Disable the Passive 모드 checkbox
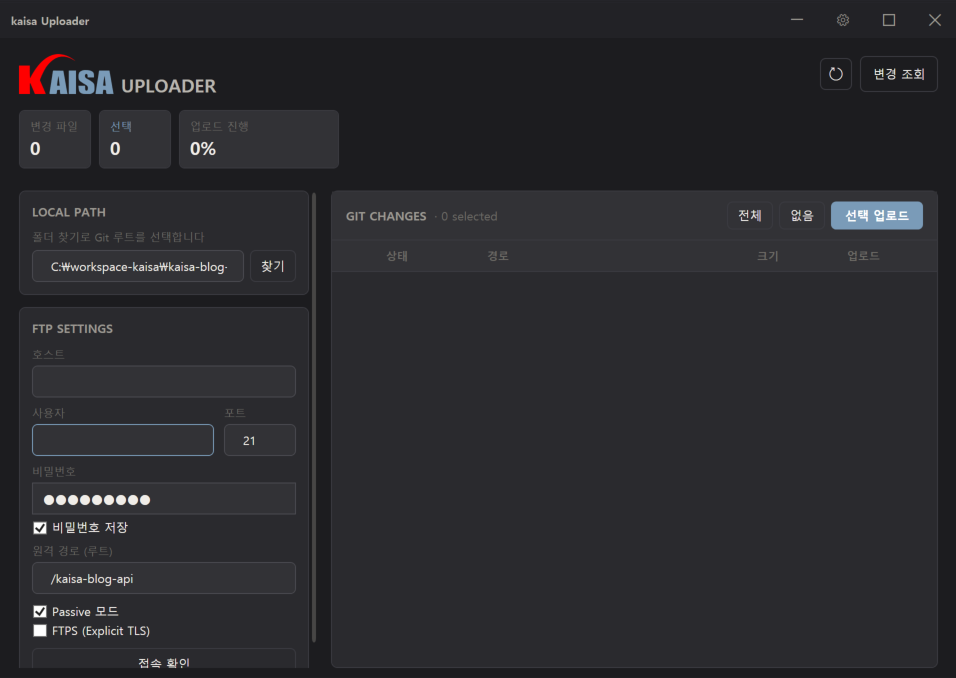 coord(40,611)
